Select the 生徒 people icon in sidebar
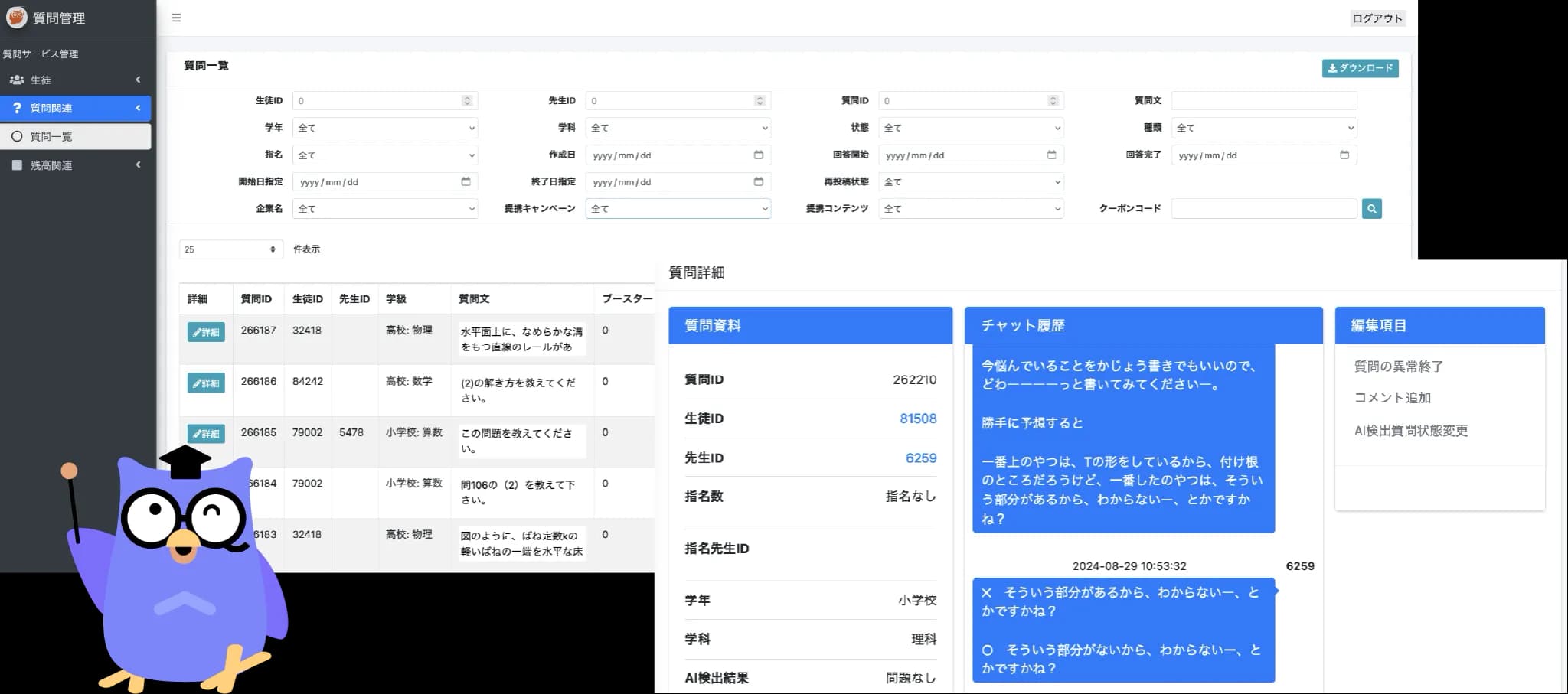Viewport: 1568px width, 694px height. coord(17,80)
